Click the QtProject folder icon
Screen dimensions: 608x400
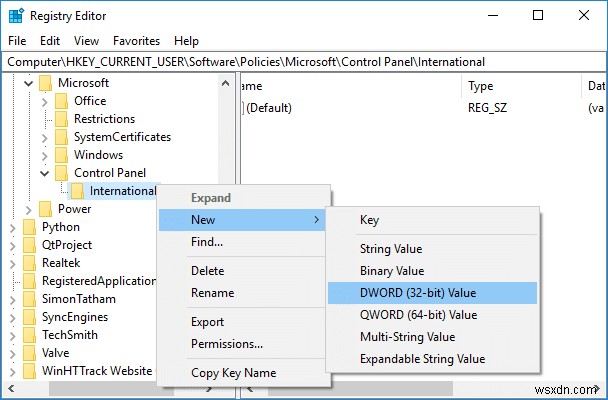point(29,245)
